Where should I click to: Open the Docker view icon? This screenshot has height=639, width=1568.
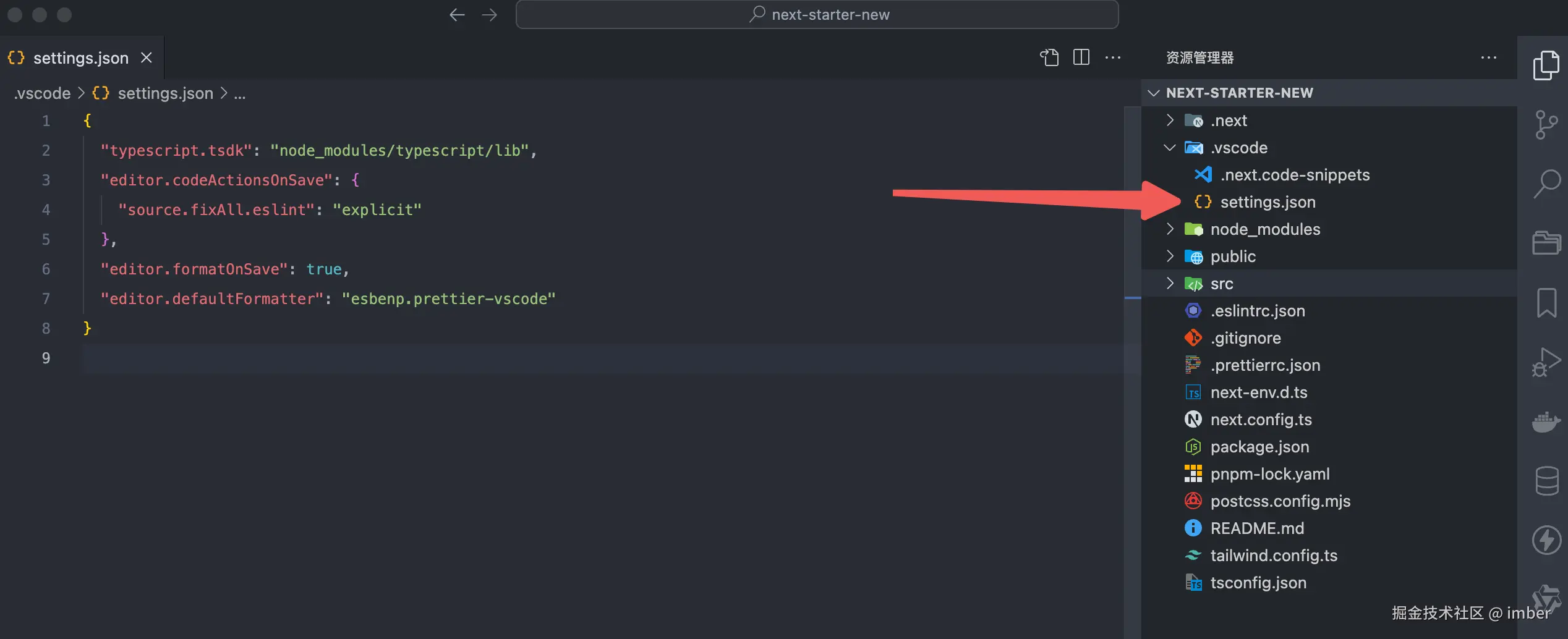pos(1546,423)
